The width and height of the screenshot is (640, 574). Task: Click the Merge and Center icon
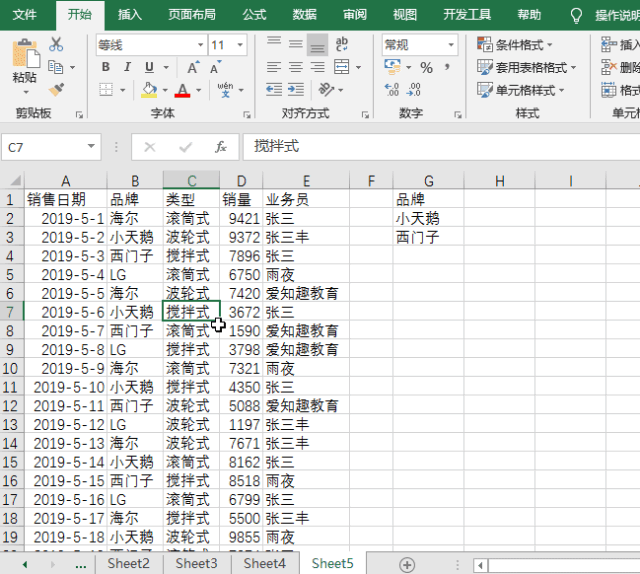point(342,67)
